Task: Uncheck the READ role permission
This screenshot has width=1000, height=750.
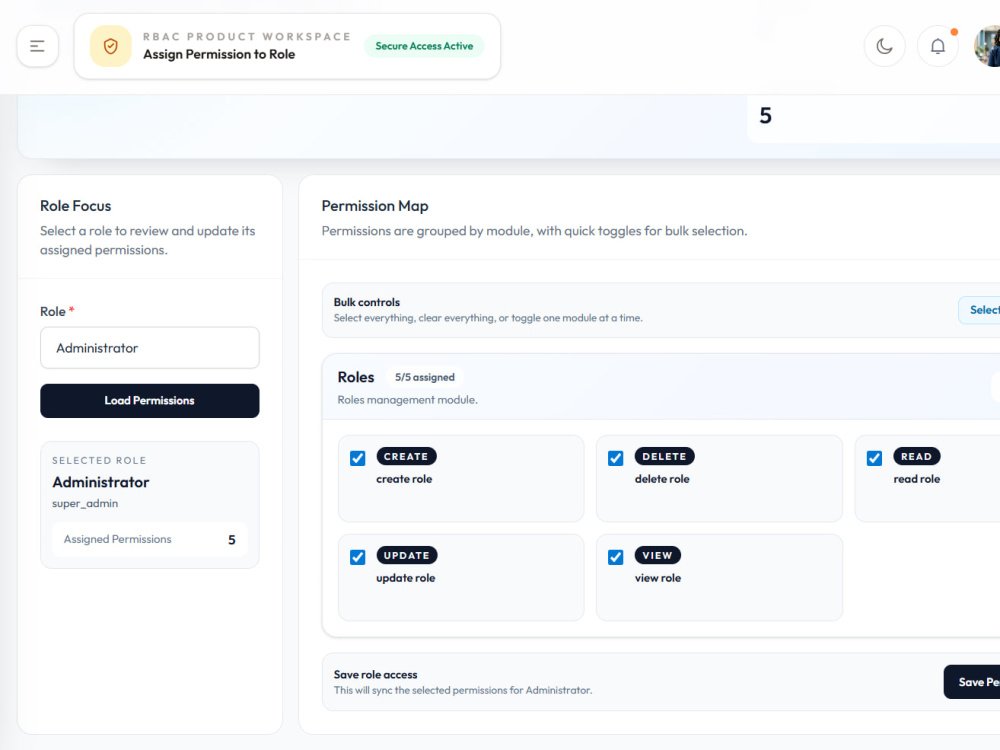Action: [x=874, y=458]
